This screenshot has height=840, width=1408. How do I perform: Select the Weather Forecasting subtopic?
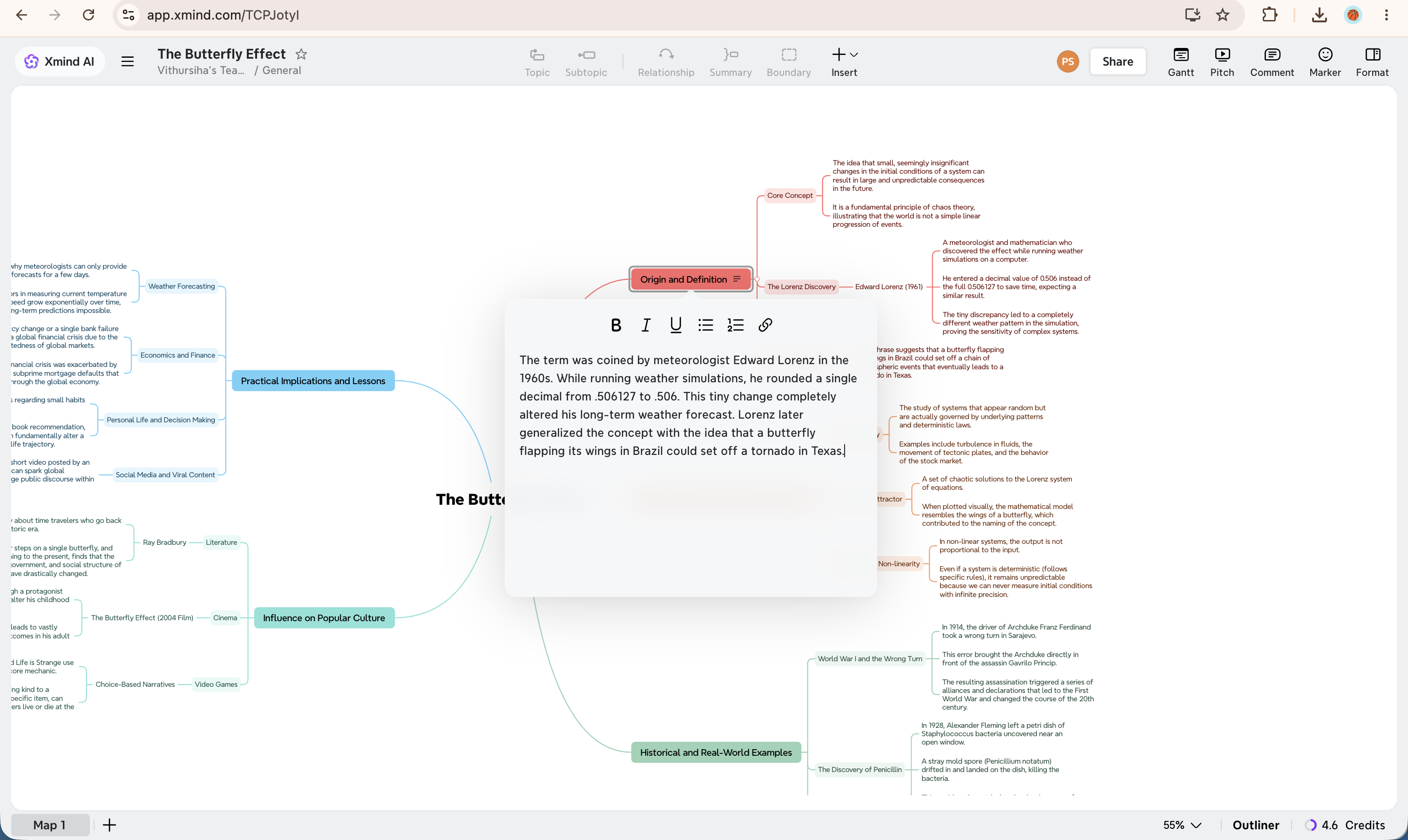click(182, 286)
